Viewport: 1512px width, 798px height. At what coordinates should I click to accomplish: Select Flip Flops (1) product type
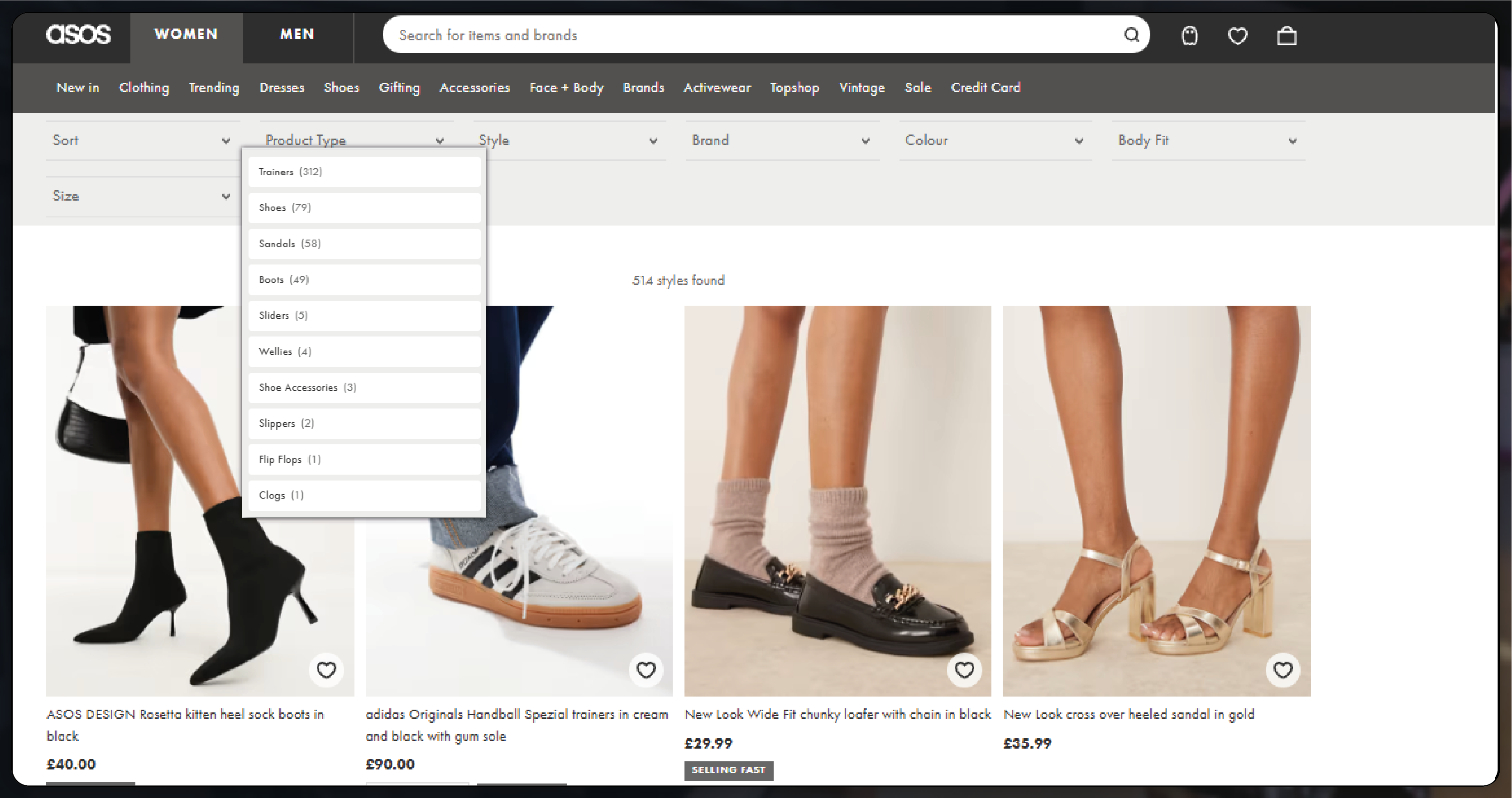coord(364,459)
